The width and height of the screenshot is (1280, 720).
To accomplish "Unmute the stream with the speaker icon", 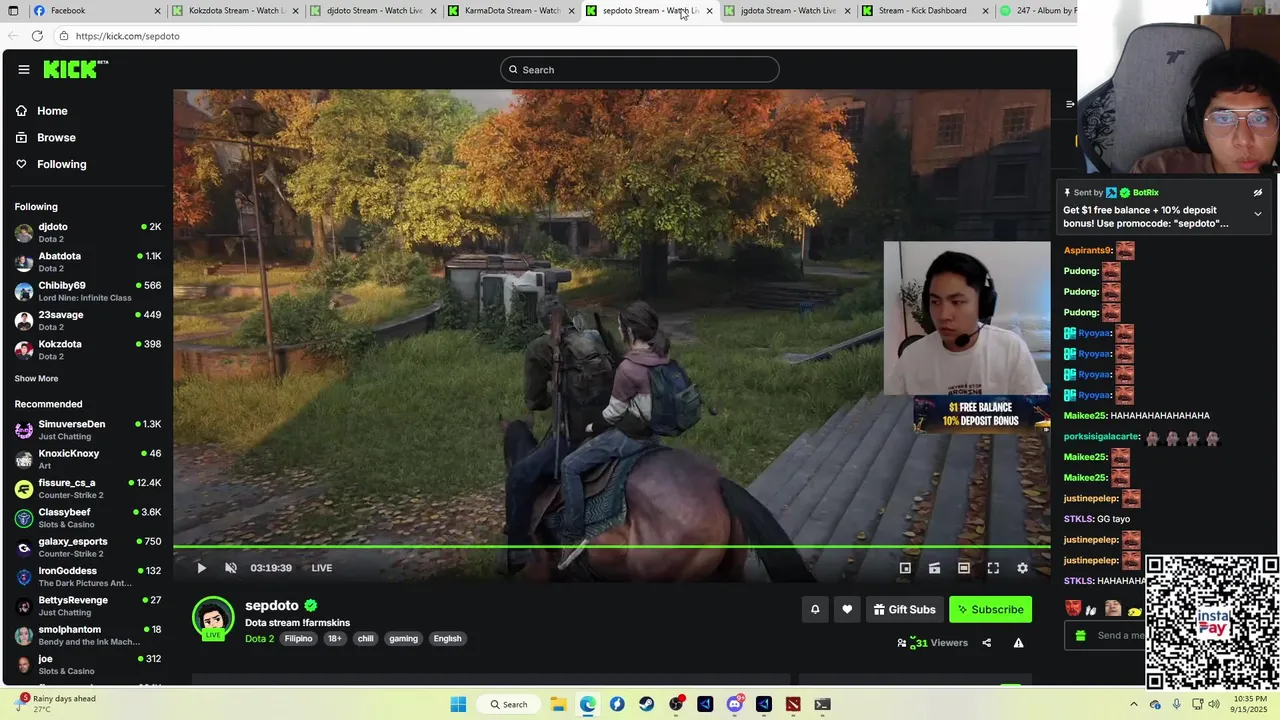I will pyautogui.click(x=231, y=568).
